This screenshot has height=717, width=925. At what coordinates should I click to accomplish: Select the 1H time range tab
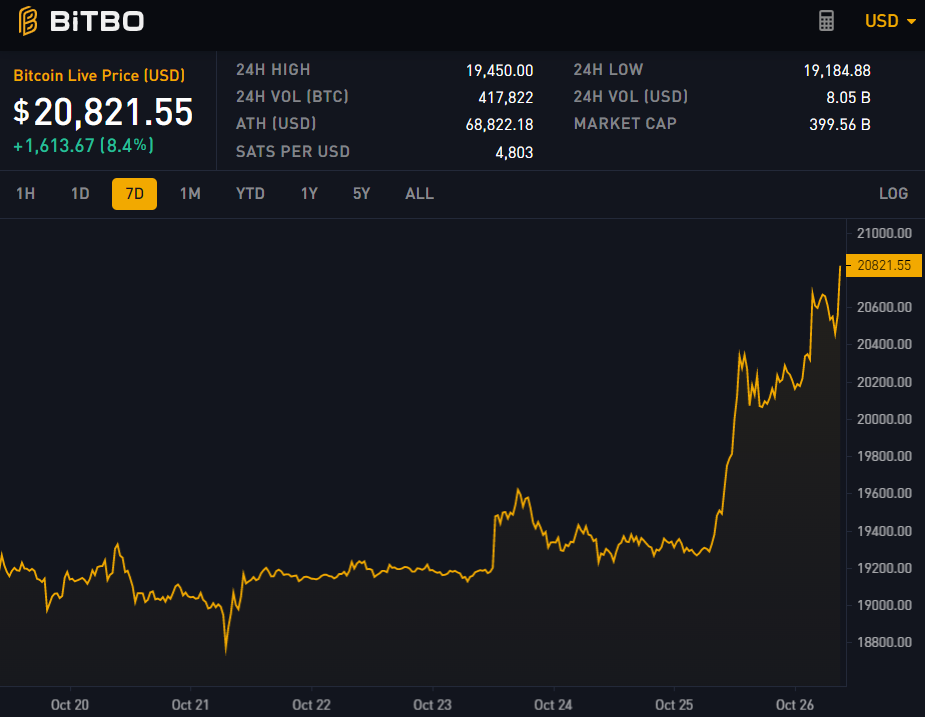[25, 194]
